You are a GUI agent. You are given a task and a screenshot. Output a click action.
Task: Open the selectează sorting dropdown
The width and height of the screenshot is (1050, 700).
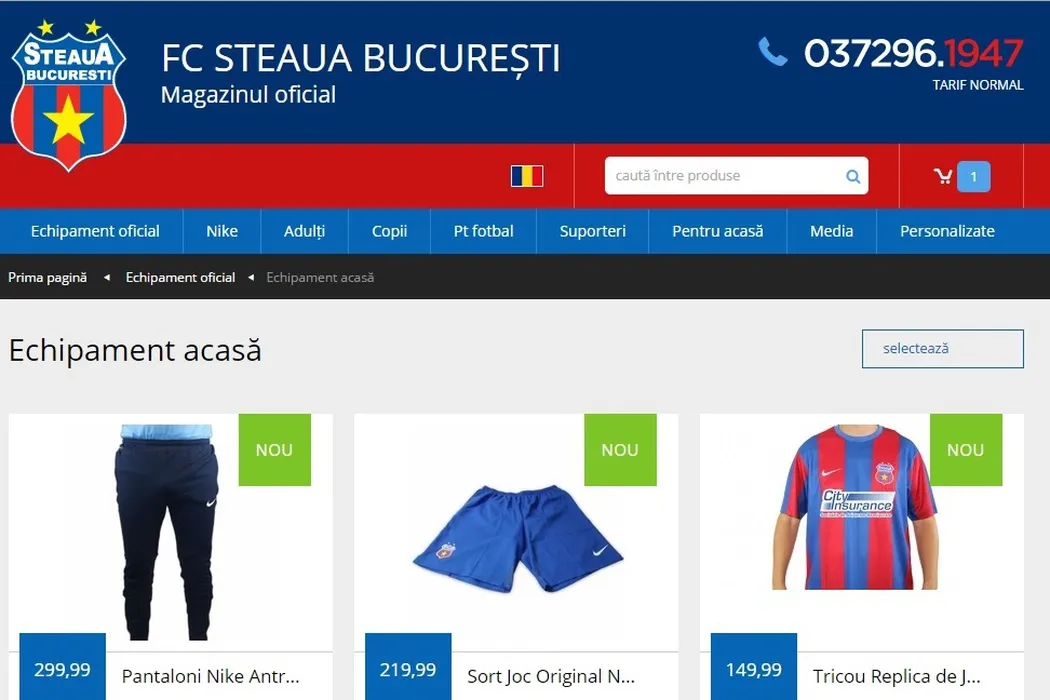pos(943,348)
